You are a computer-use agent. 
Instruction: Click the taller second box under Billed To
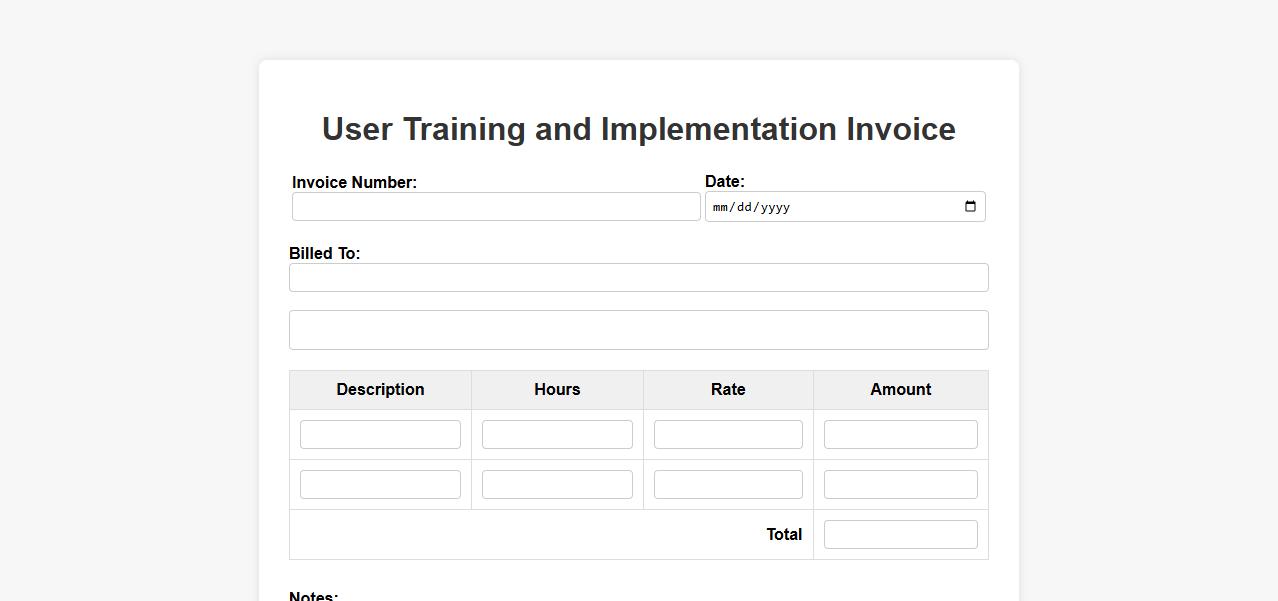coord(638,330)
